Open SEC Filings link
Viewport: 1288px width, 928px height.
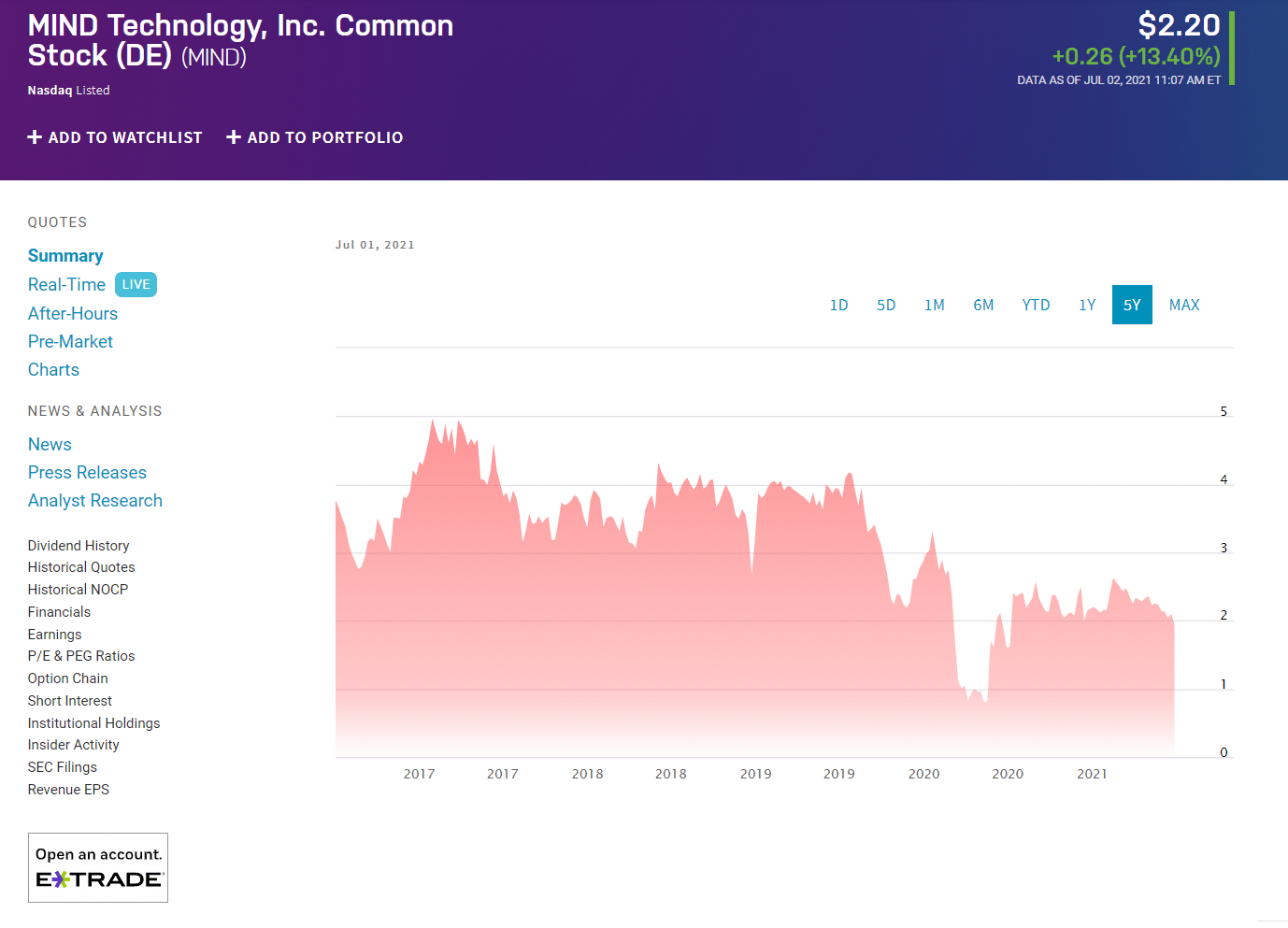tap(62, 767)
